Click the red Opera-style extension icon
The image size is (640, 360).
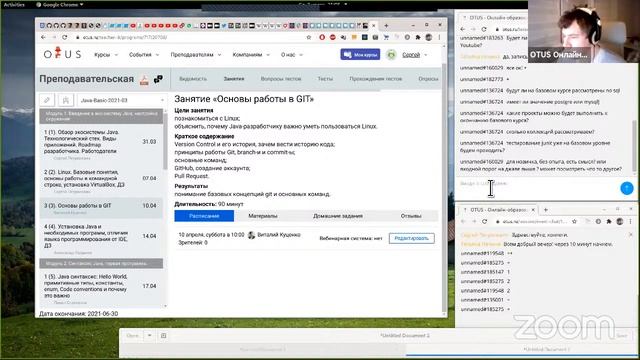(x=322, y=37)
